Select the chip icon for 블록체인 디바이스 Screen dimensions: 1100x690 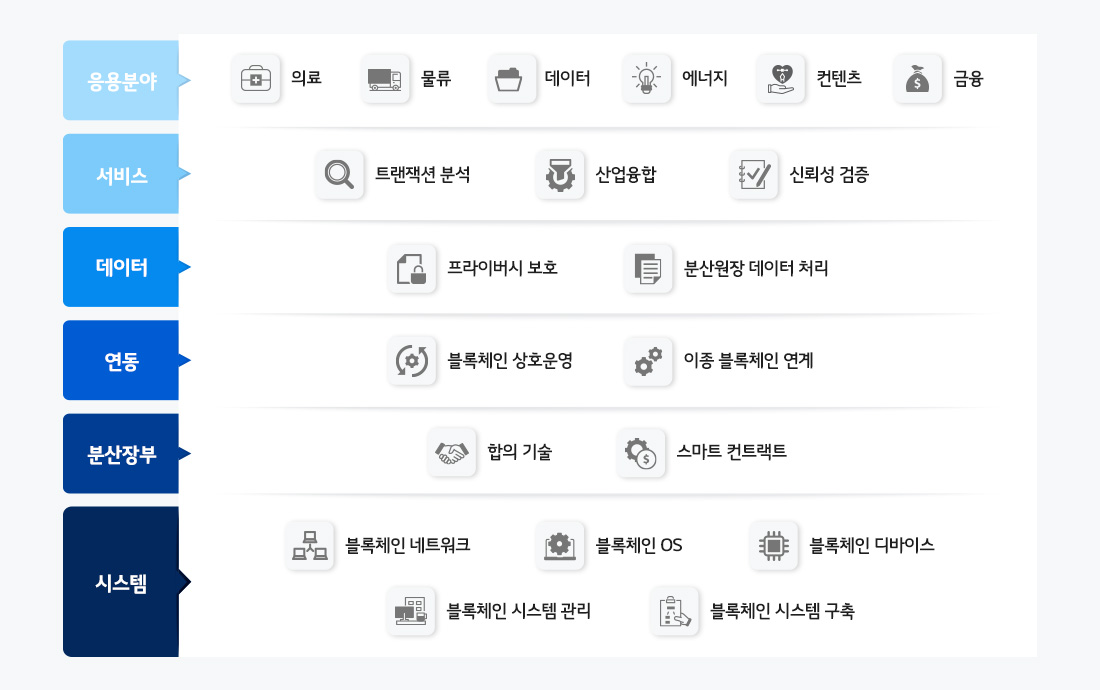[x=774, y=545]
